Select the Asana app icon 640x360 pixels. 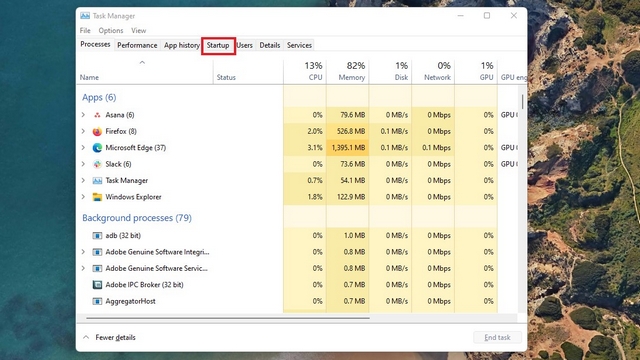click(97, 115)
